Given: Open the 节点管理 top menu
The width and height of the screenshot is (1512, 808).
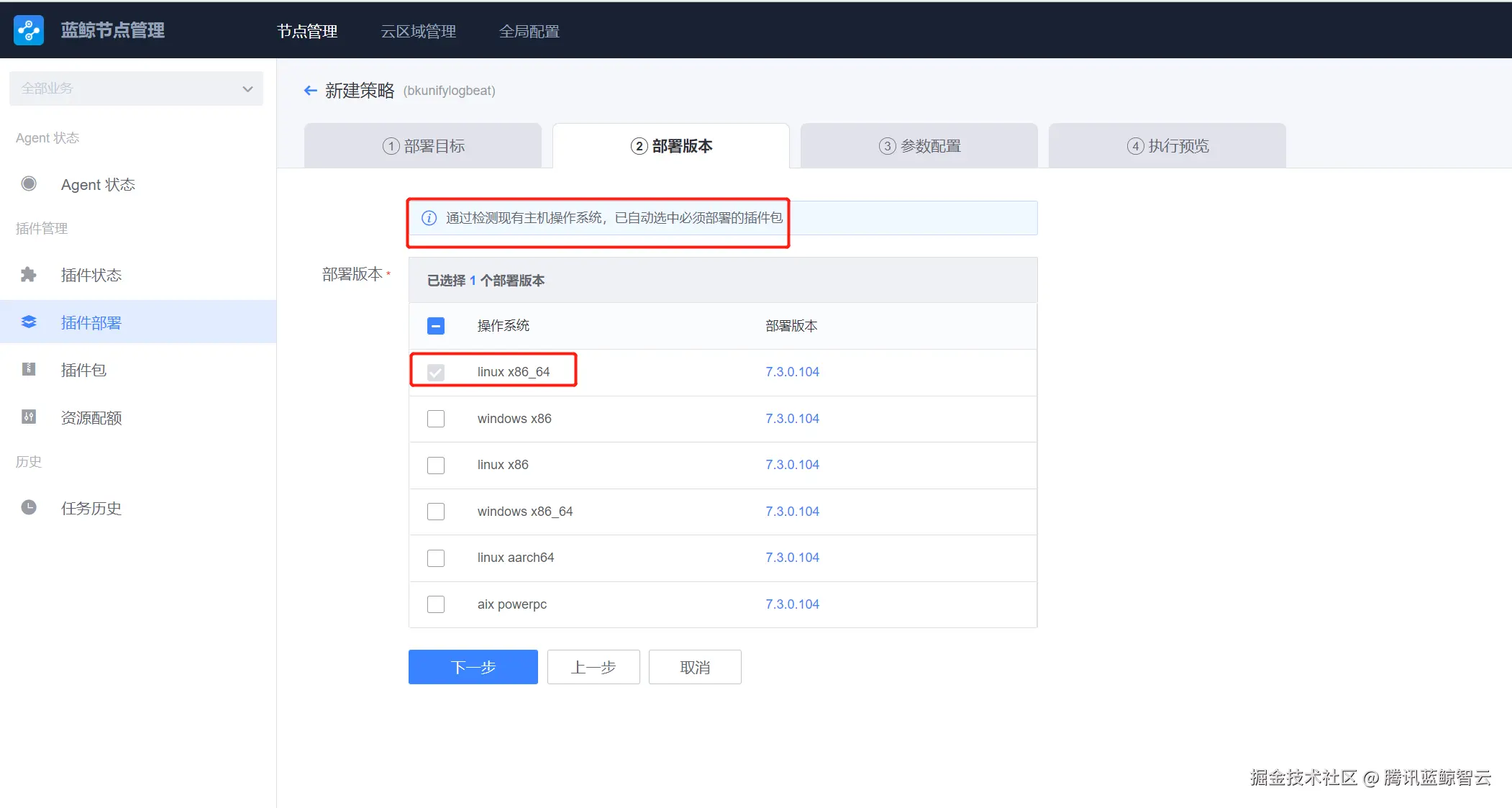Looking at the screenshot, I should click(x=307, y=31).
